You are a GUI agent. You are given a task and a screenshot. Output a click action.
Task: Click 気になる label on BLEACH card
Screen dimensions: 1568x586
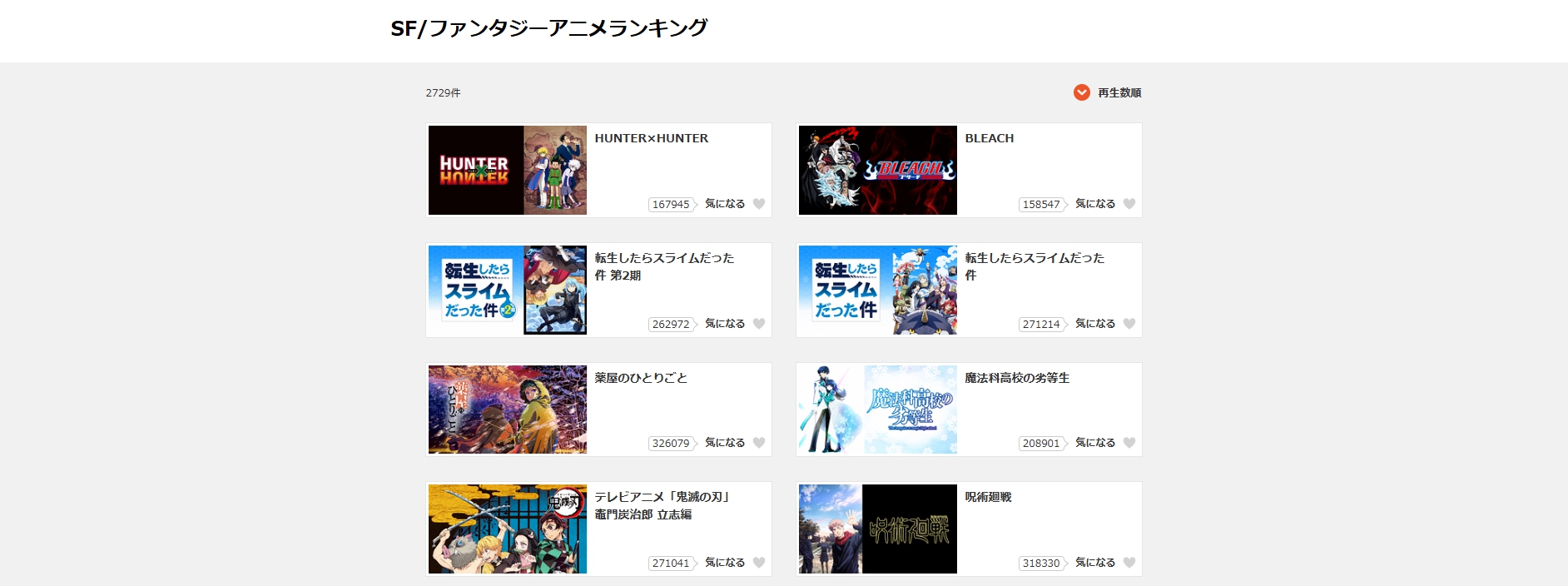pyautogui.click(x=1095, y=204)
